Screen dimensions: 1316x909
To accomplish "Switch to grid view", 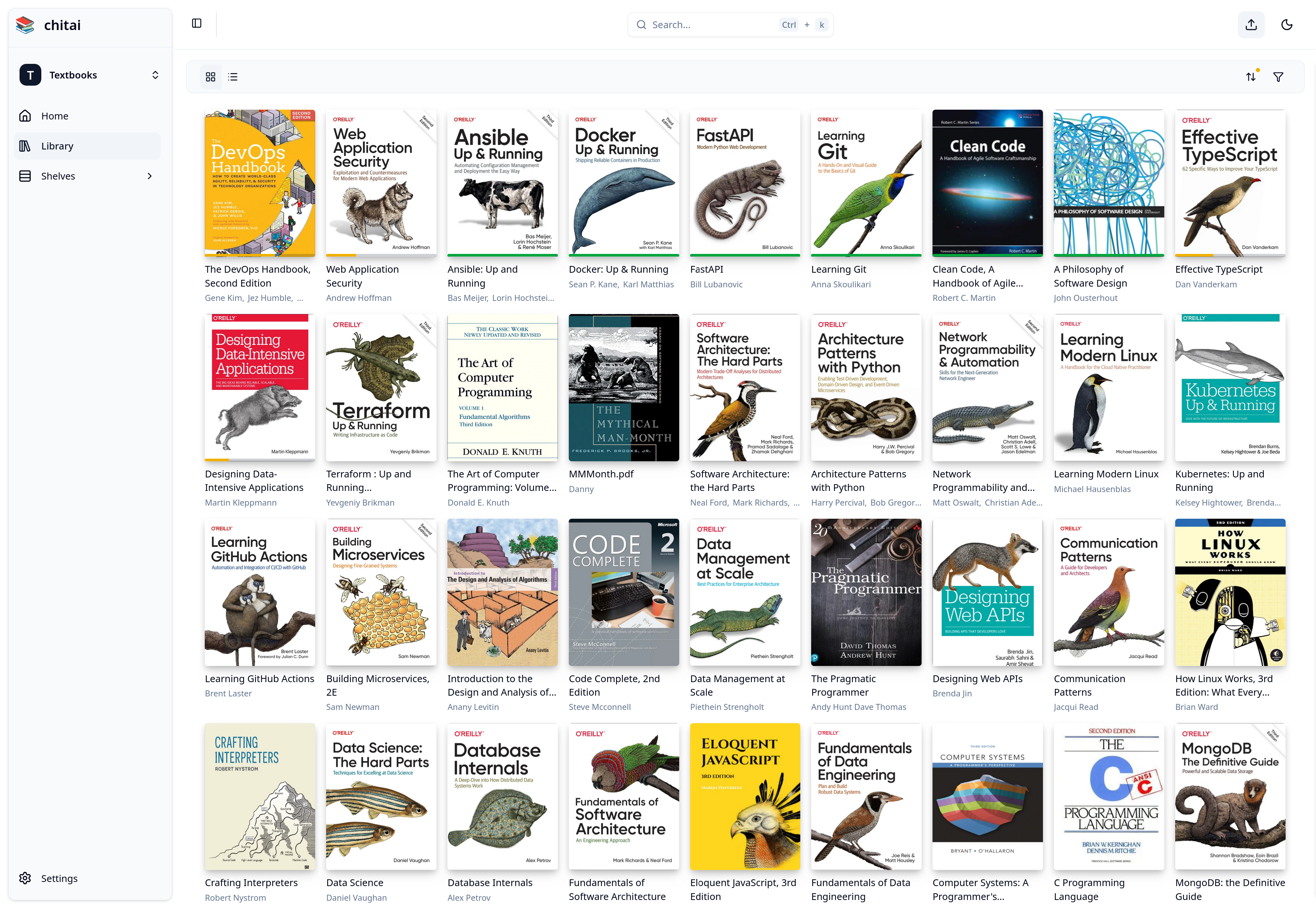I will (x=210, y=77).
